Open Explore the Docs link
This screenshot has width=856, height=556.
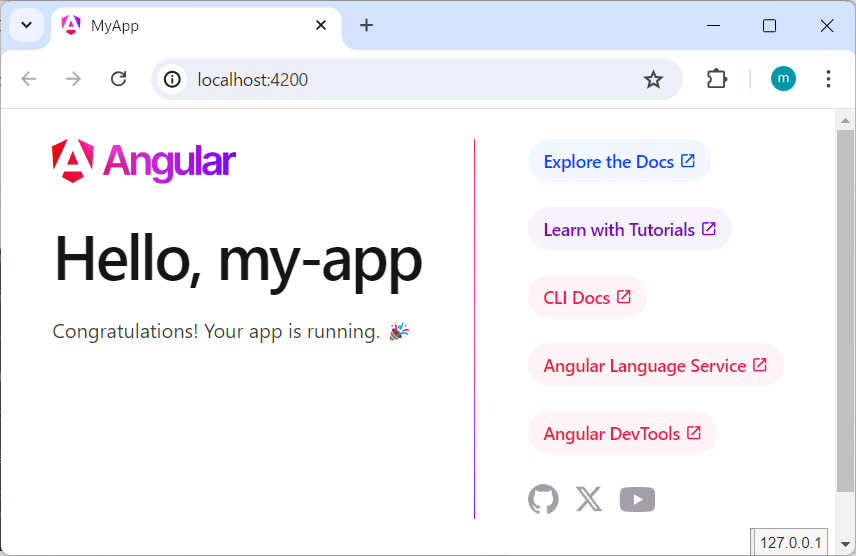click(618, 161)
